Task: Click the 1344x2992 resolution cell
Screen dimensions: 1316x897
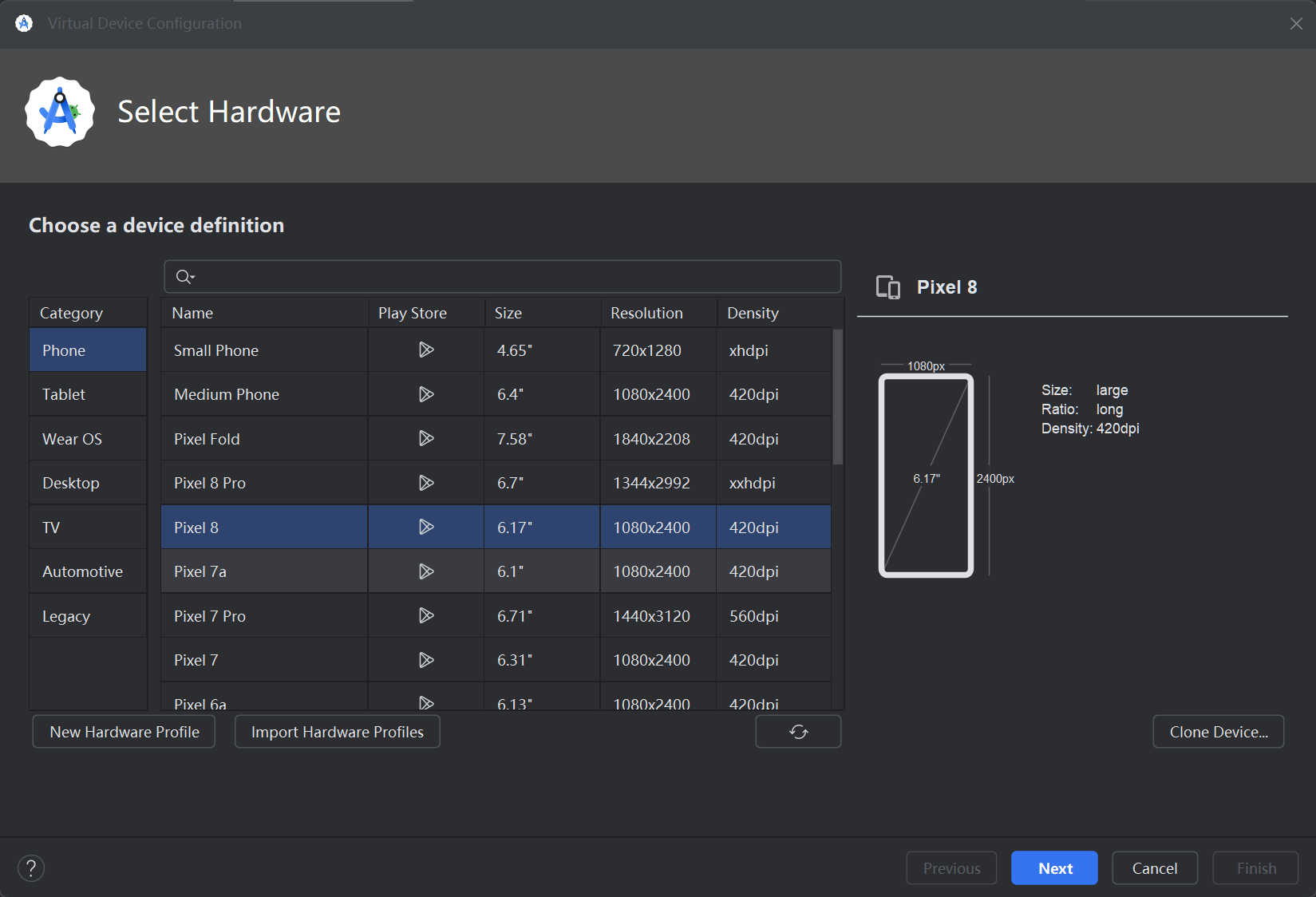Action: (658, 483)
